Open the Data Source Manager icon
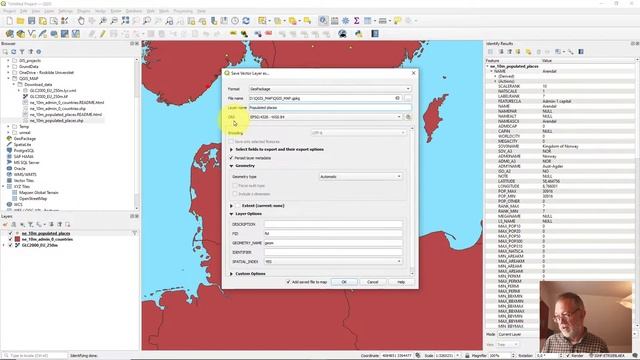The image size is (640, 360). [9, 34]
